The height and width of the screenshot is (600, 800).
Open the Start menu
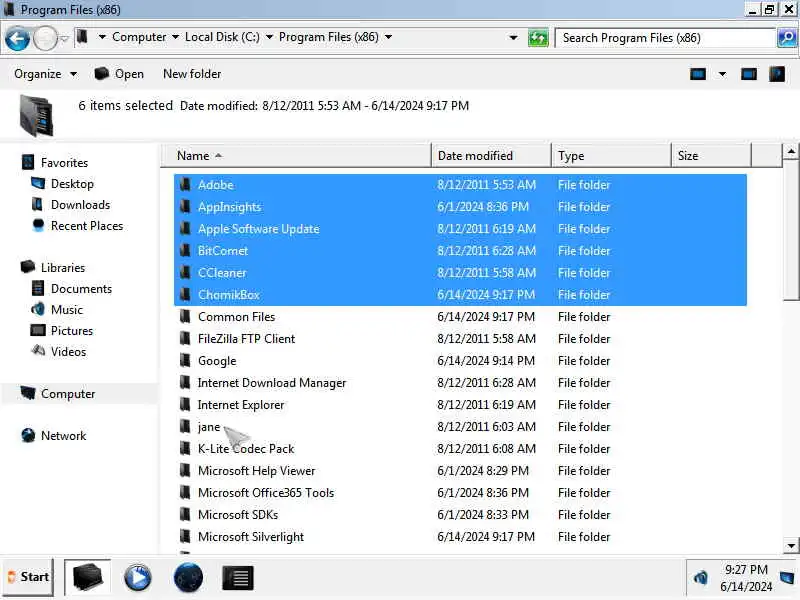pos(28,577)
